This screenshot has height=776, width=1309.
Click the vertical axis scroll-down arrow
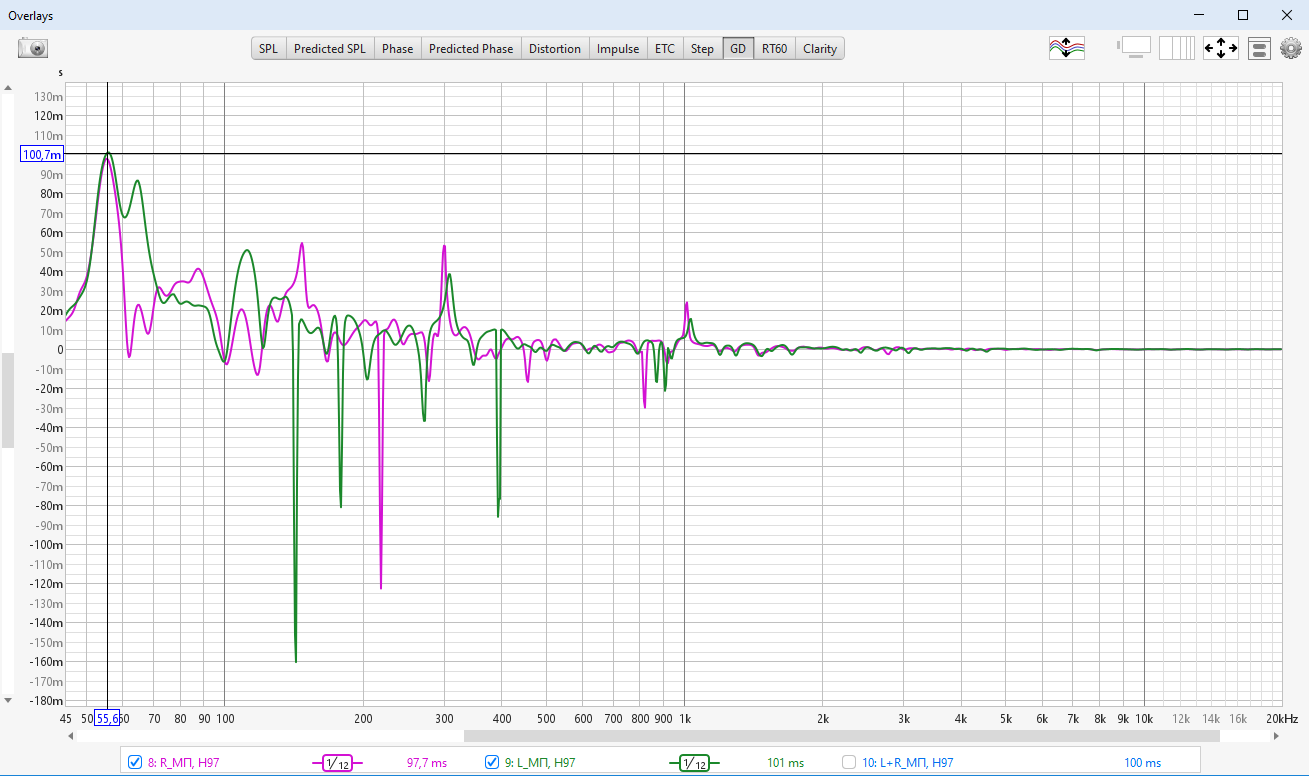(x=8, y=700)
